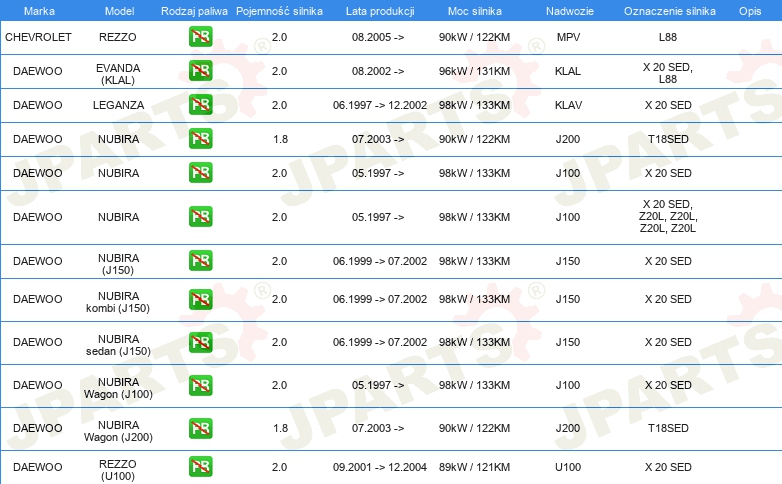782x484 pixels.
Task: Select the NUBIRA Wagon (J200) model cell
Action: (x=118, y=431)
